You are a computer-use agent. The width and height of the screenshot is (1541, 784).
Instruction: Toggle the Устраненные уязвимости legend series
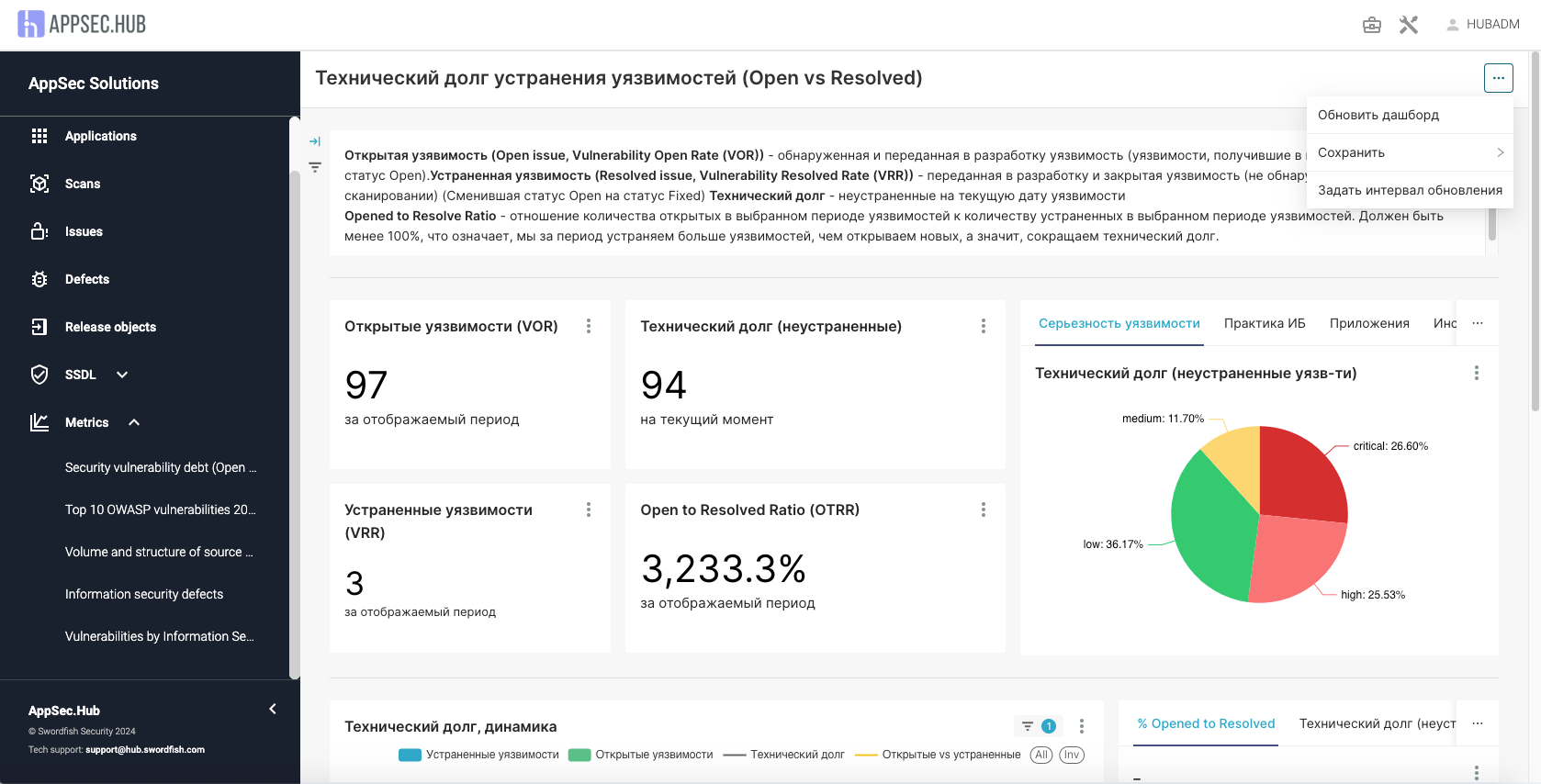tap(478, 755)
